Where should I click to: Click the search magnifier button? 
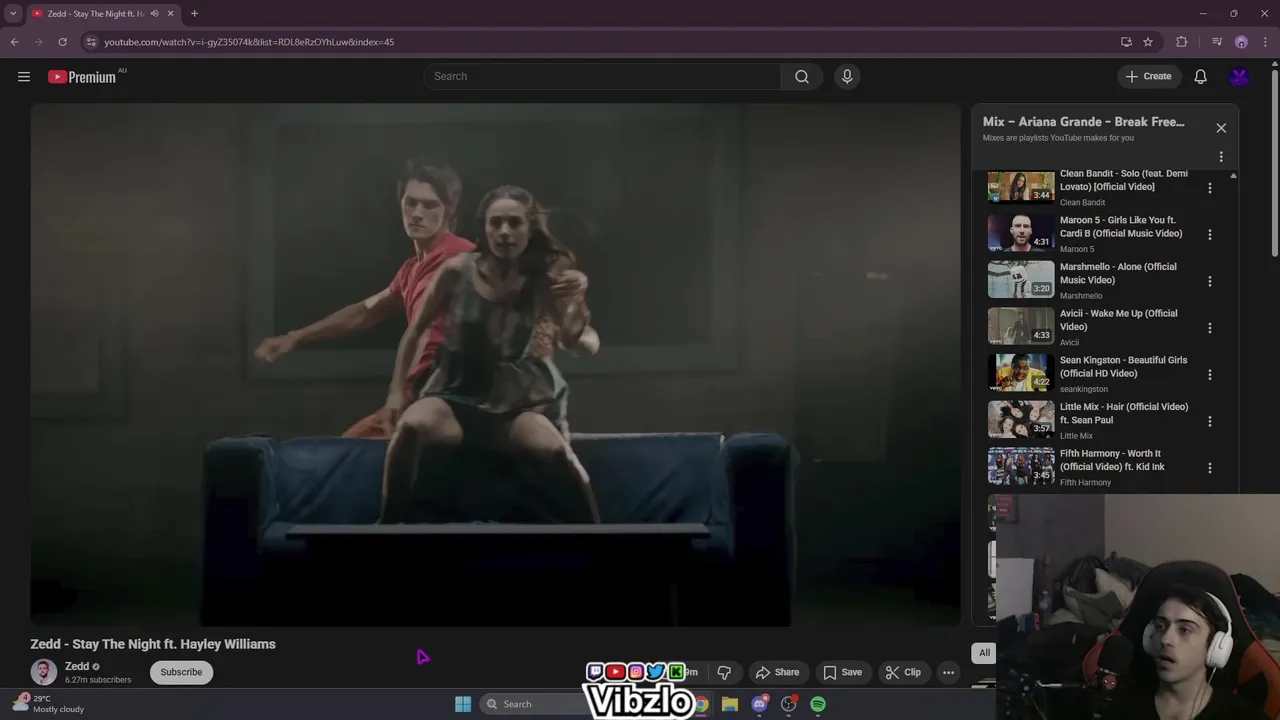[802, 77]
